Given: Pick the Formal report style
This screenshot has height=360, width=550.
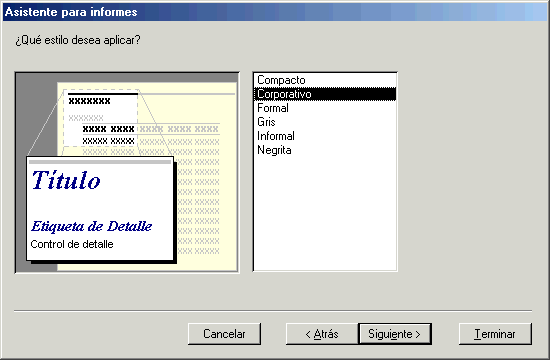Looking at the screenshot, I should click(x=325, y=108).
